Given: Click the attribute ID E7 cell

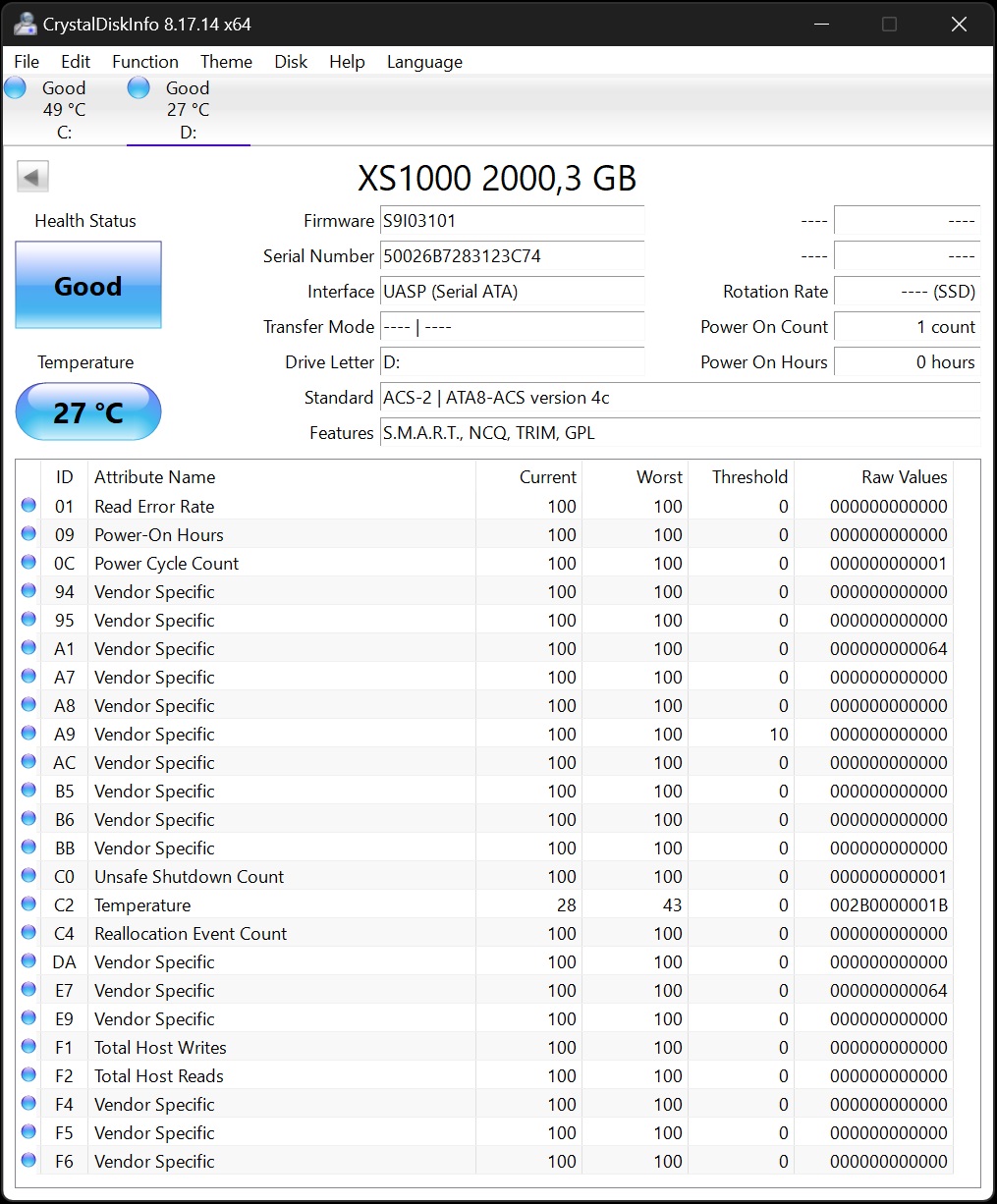Looking at the screenshot, I should pos(64,991).
